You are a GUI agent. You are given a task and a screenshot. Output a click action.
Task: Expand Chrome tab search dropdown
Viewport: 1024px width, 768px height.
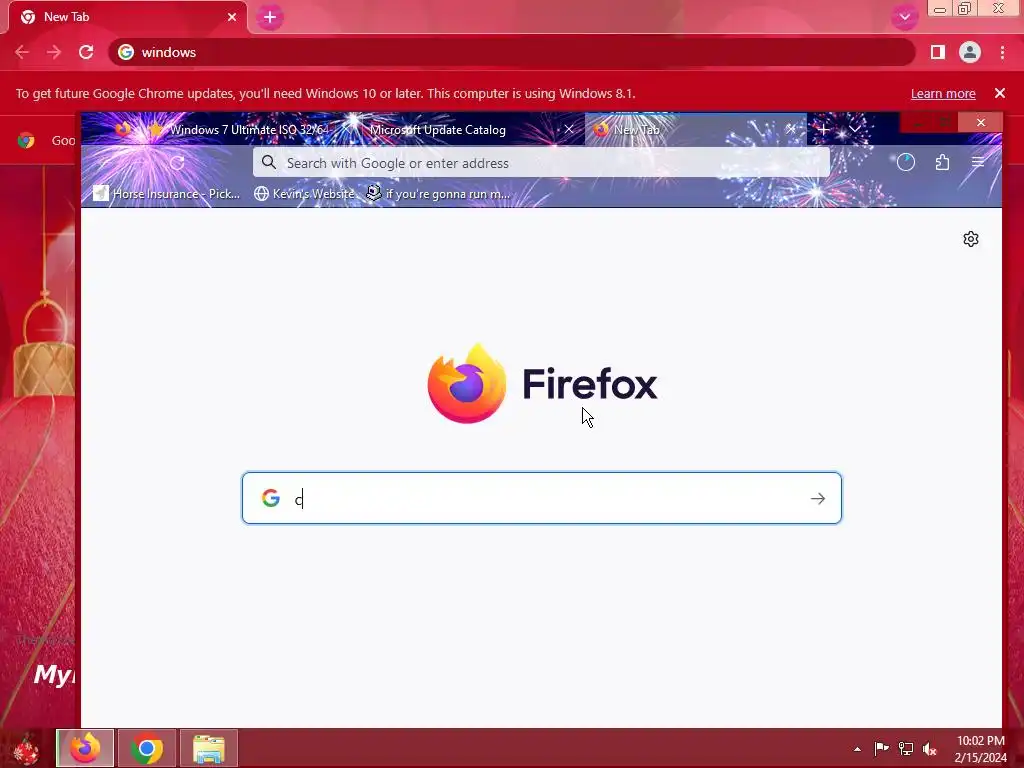[x=904, y=17]
